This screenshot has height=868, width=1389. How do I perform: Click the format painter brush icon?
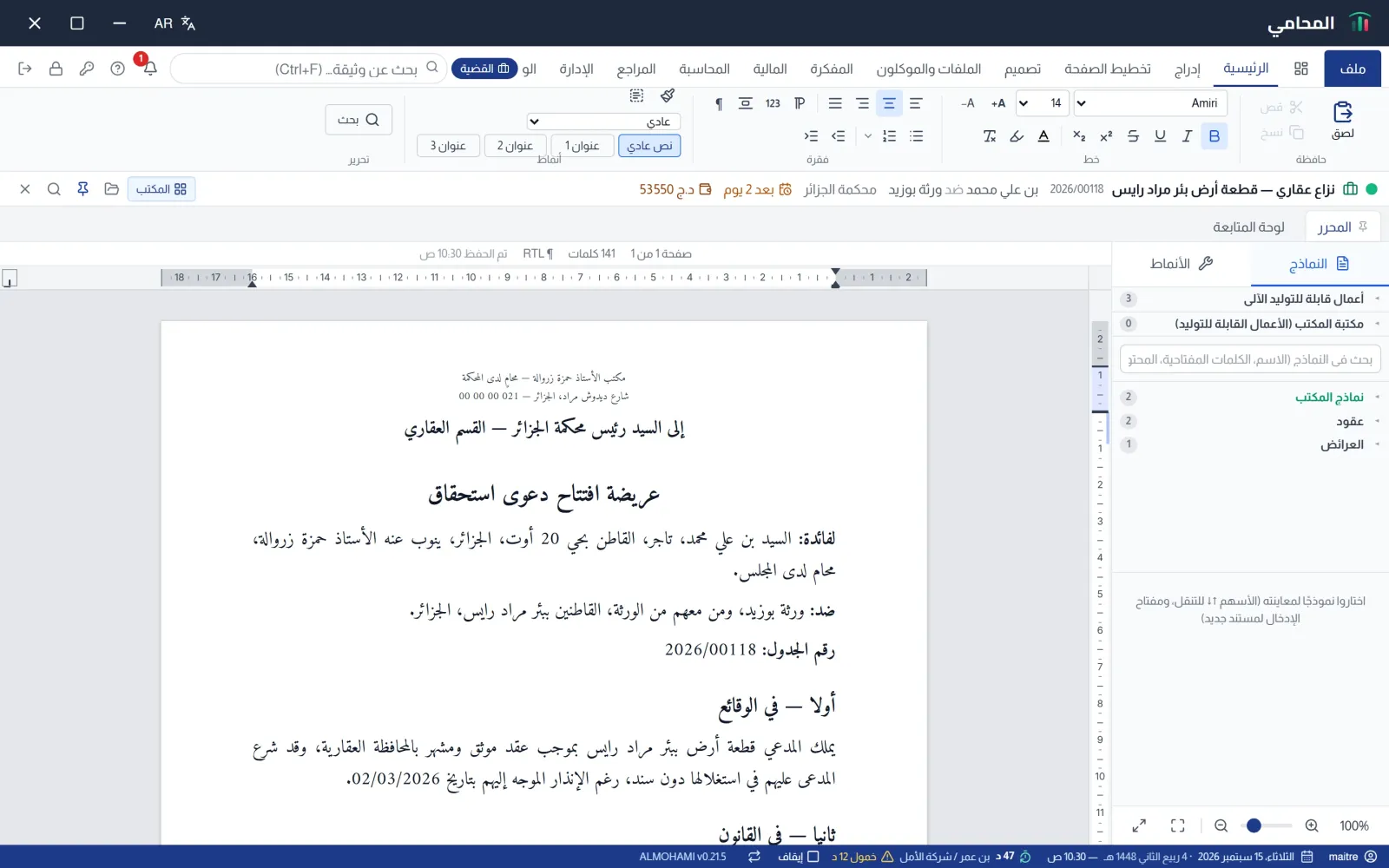668,95
